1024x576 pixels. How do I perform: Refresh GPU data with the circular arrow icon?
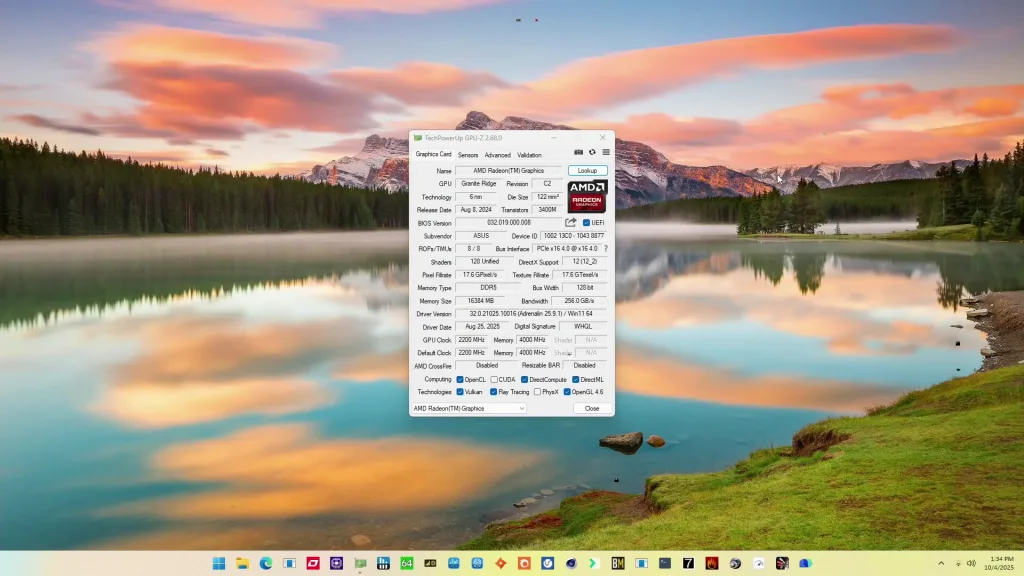click(592, 152)
